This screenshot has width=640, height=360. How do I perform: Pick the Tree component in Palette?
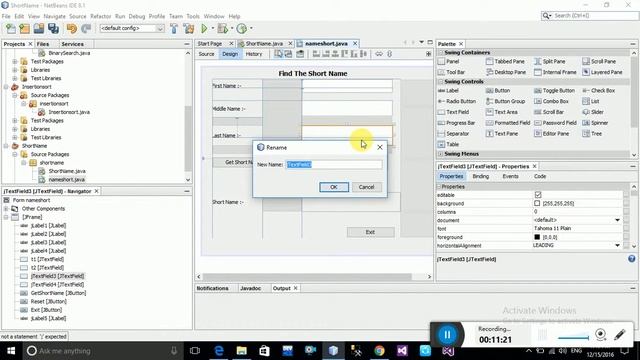(x=592, y=133)
